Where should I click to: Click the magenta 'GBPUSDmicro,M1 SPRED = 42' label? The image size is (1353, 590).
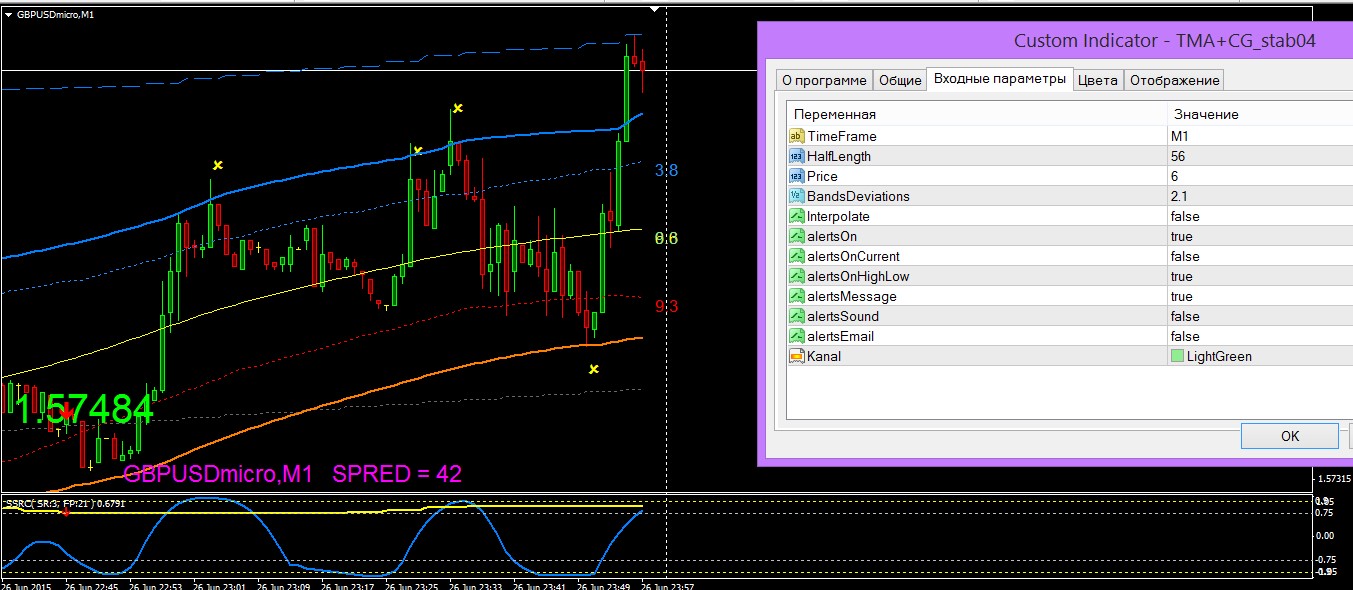point(292,473)
